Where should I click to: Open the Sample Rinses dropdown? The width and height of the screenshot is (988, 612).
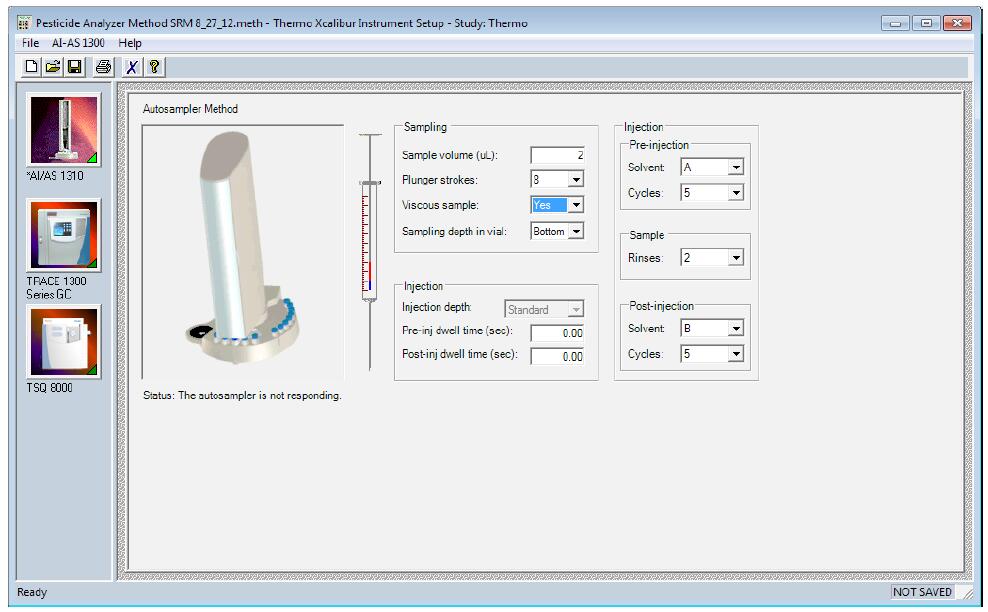coord(735,258)
